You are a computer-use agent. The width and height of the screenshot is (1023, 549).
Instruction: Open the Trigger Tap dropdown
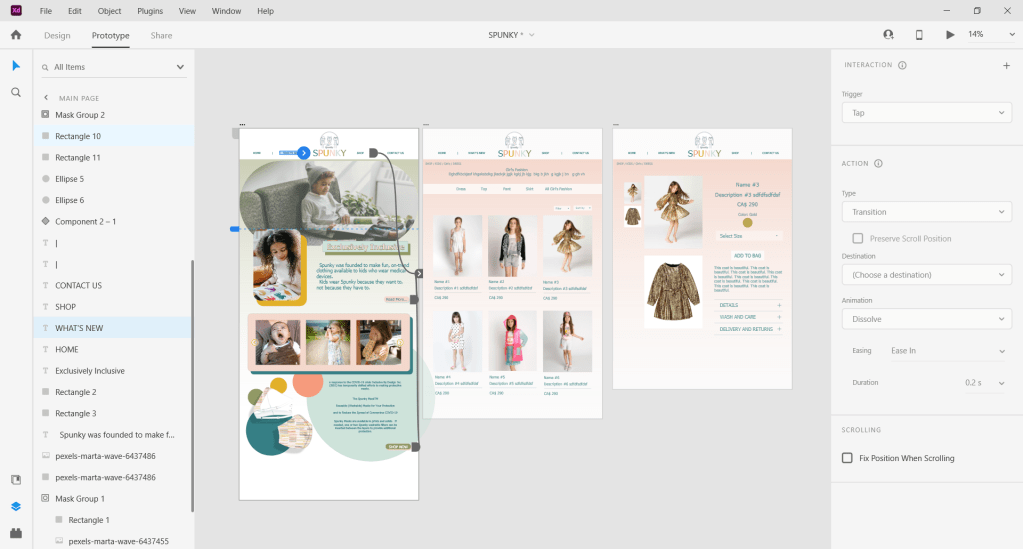(927, 113)
